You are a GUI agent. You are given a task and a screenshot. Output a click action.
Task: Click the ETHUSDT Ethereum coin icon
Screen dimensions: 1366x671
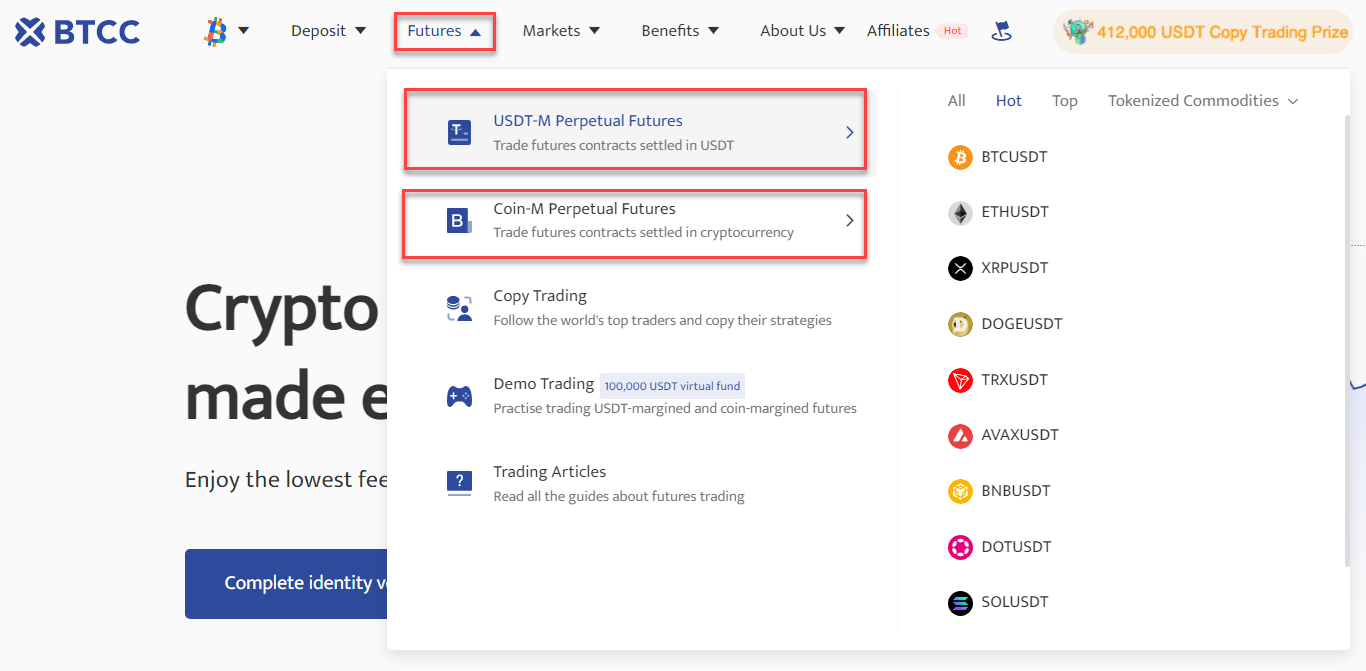click(x=960, y=213)
